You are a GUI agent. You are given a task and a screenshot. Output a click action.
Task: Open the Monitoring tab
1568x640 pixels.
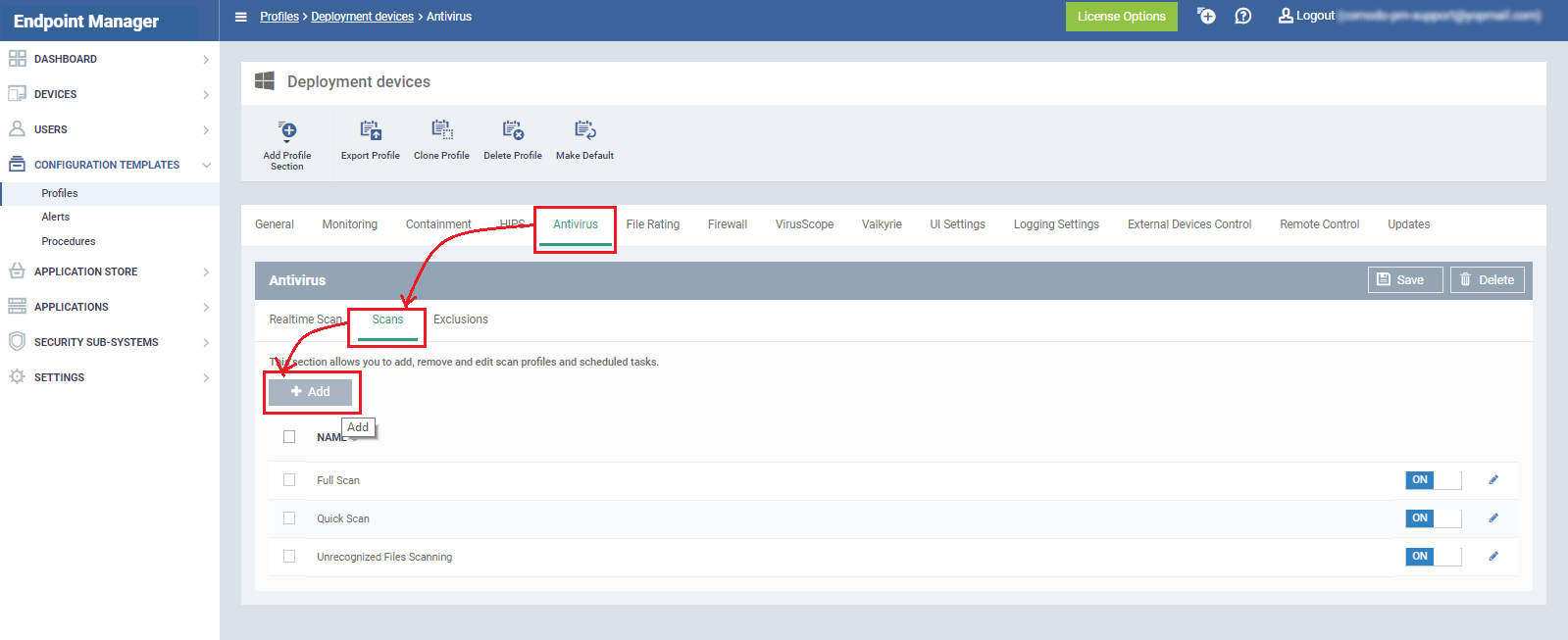coord(350,224)
